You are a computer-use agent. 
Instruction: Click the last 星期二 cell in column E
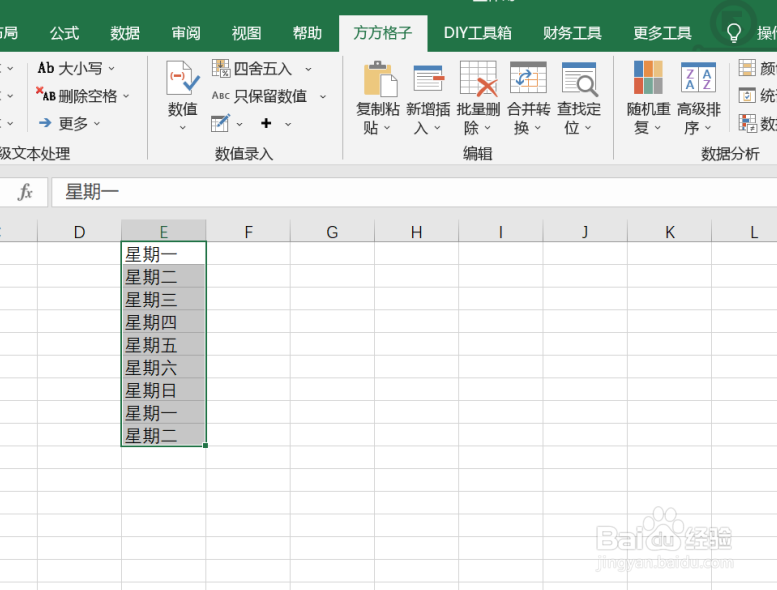(x=164, y=435)
